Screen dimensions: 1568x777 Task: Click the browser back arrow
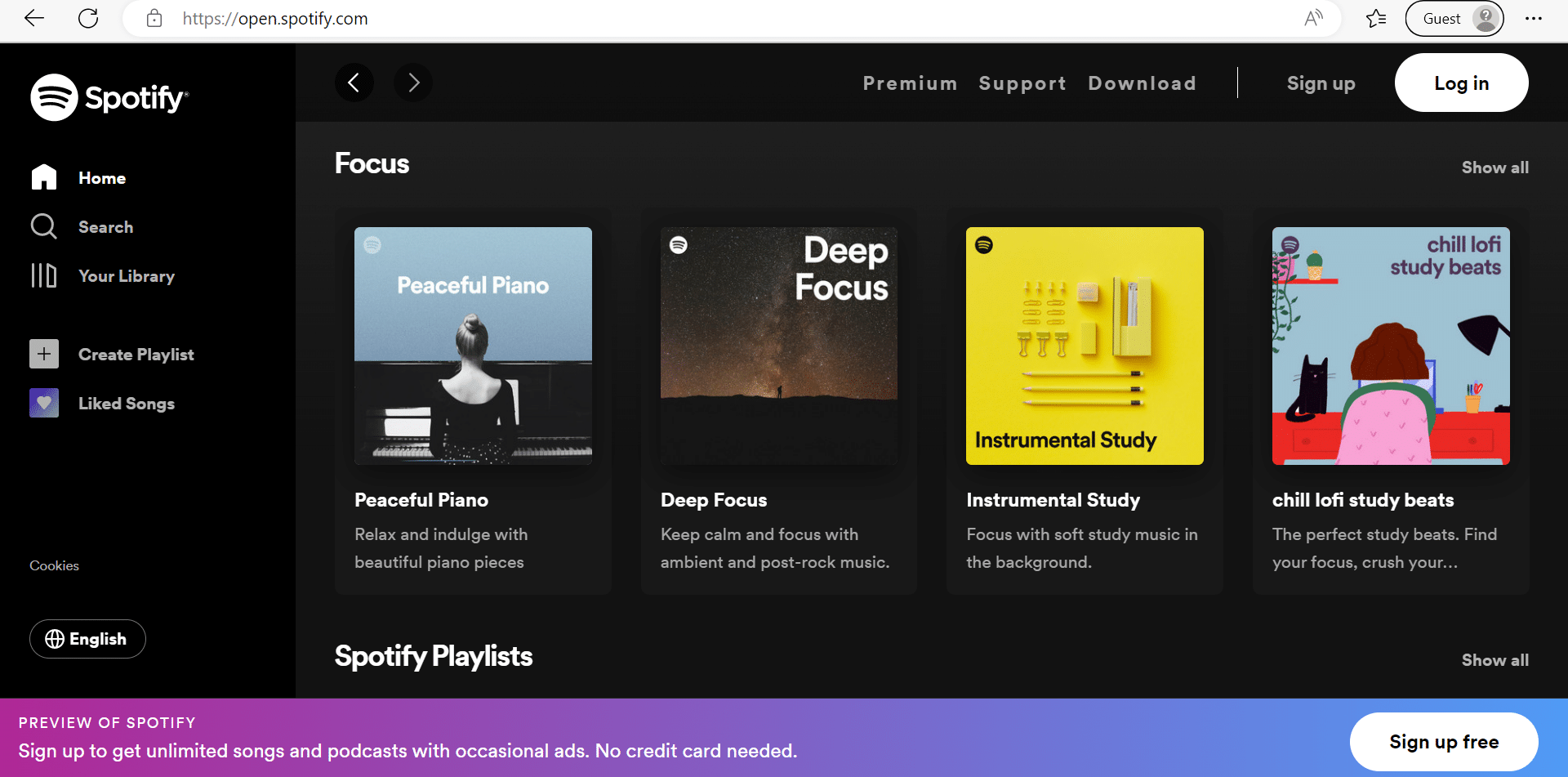click(x=34, y=18)
